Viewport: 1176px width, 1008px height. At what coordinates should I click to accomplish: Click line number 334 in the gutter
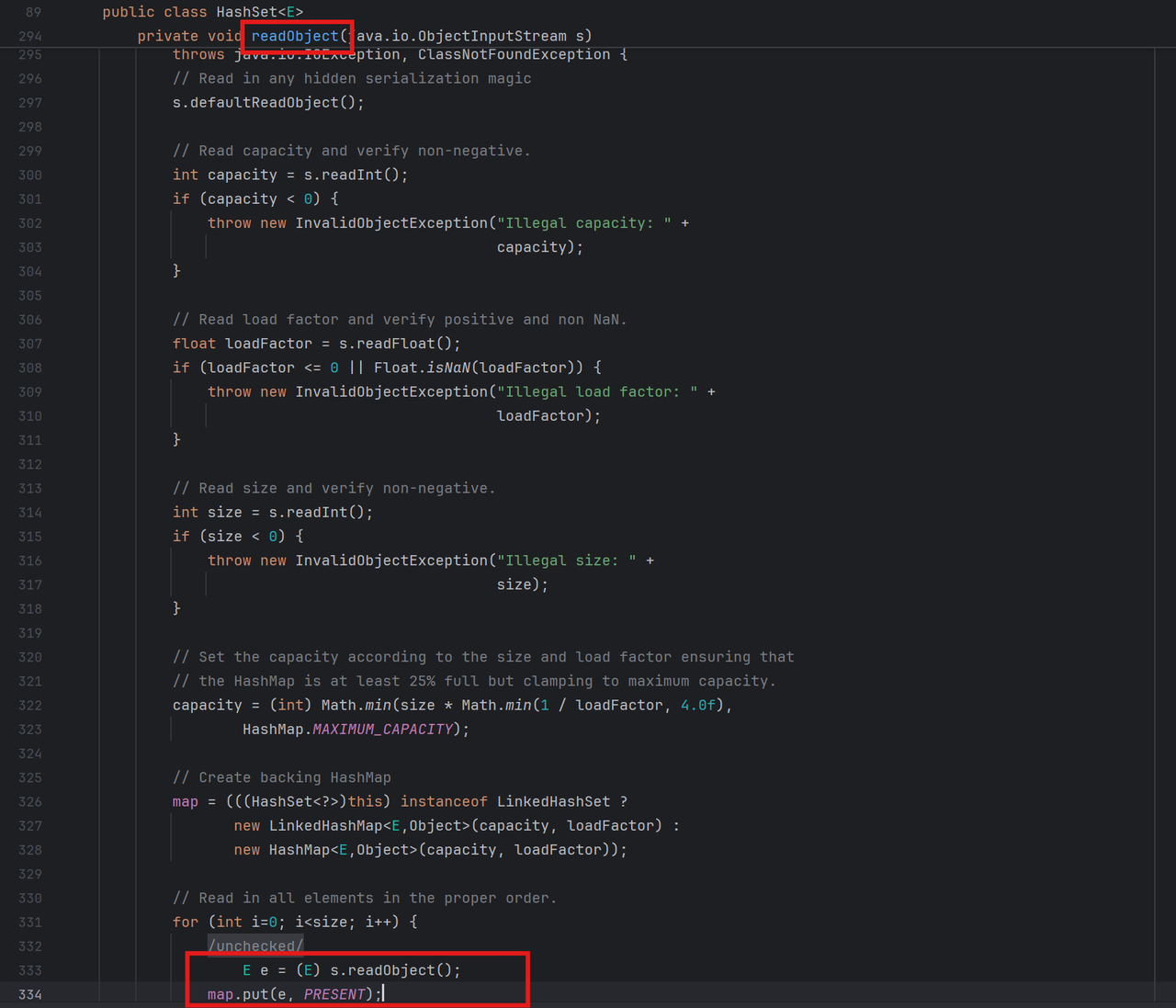point(30,994)
